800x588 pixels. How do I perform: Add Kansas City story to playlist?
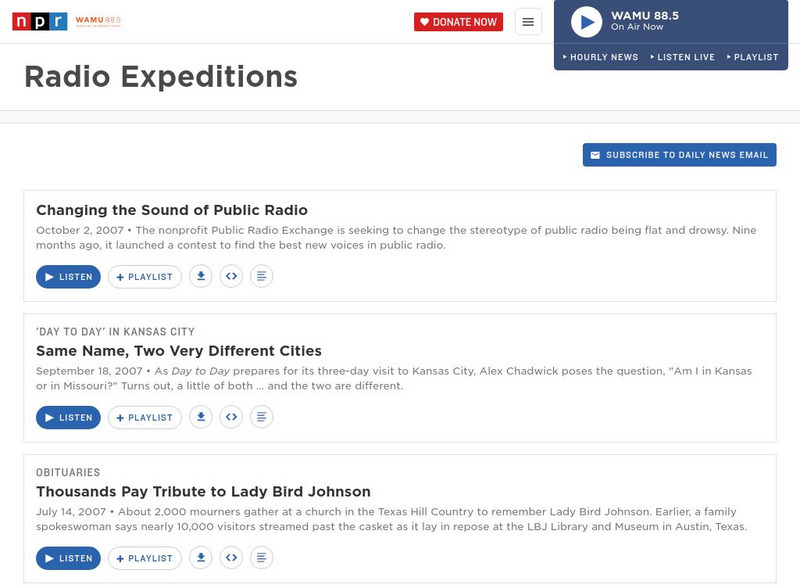145,417
